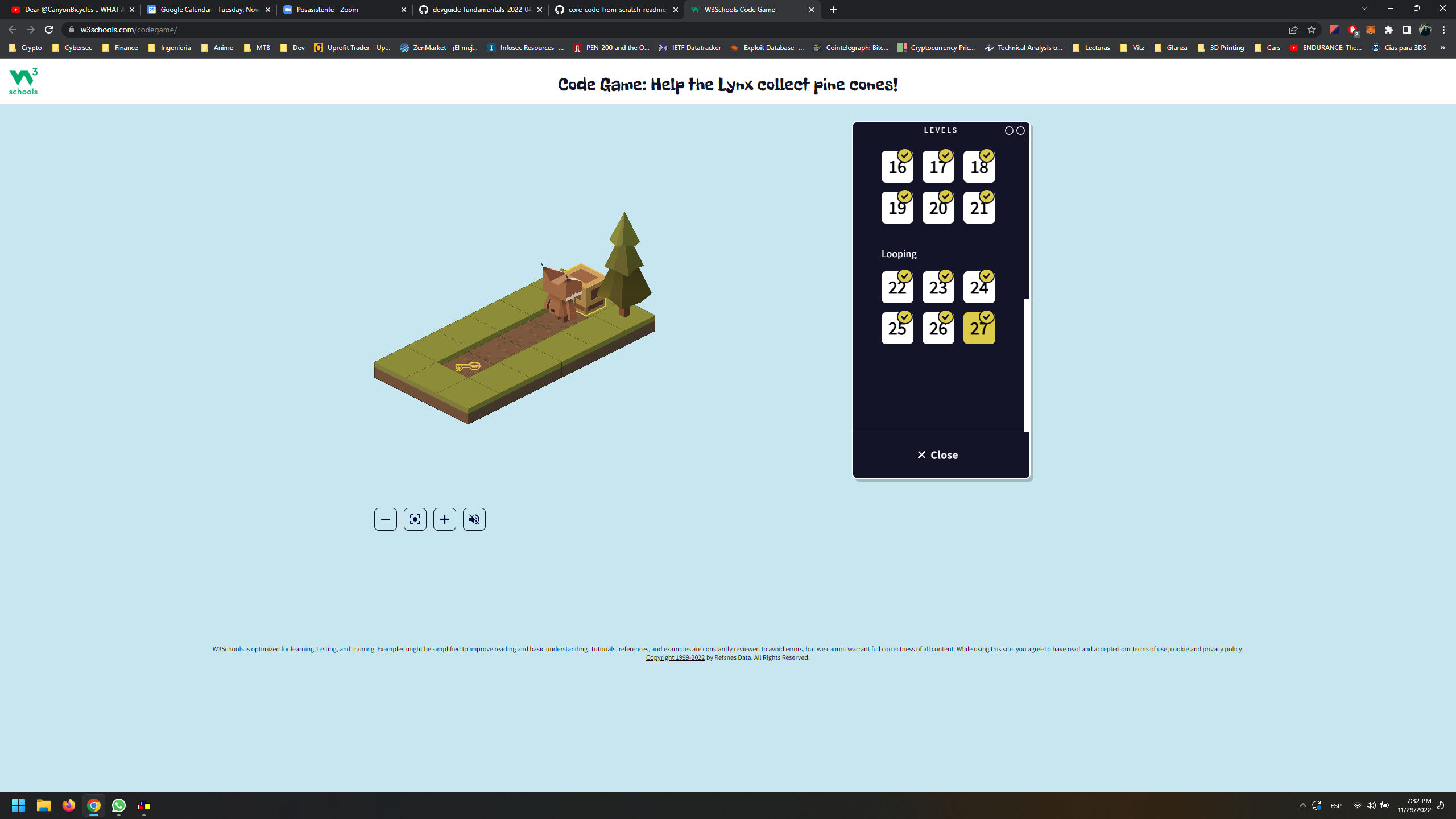Click the right circle toggle in Levels header
The image size is (1456, 819).
[x=1020, y=130]
